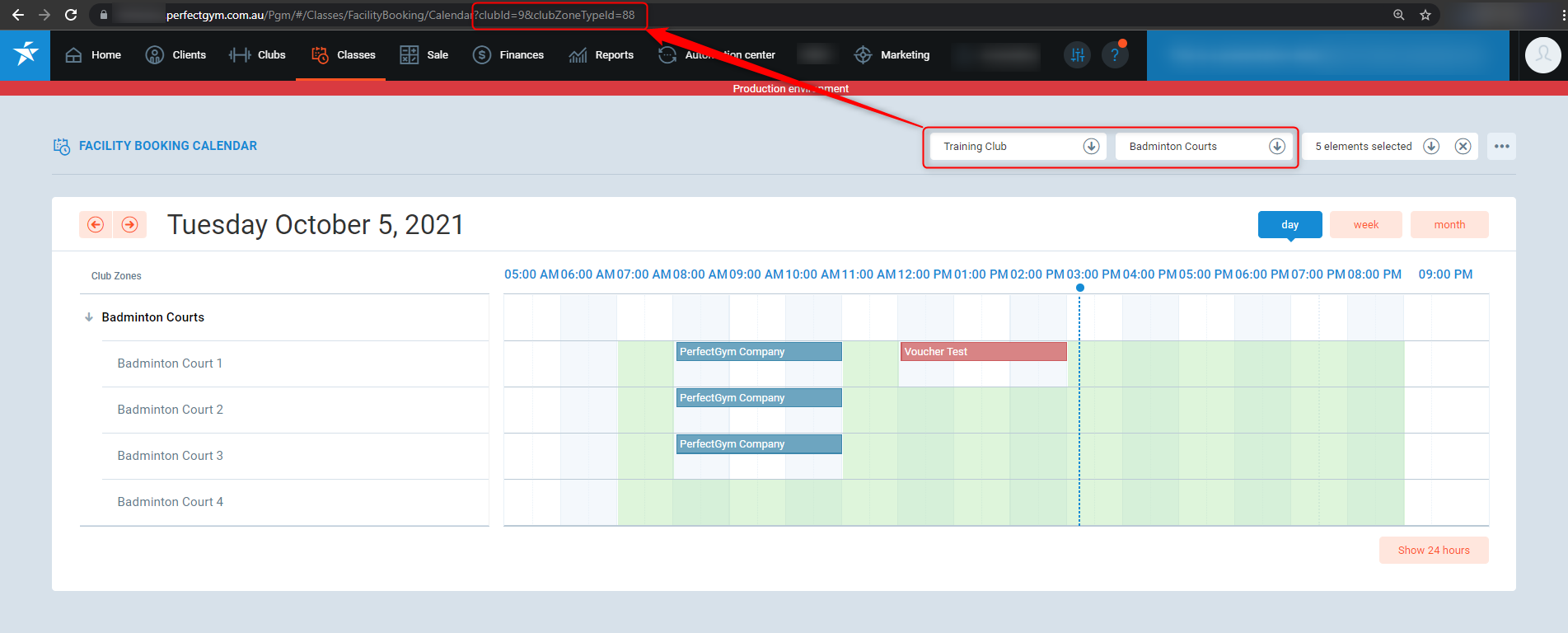The height and width of the screenshot is (633, 1568).
Task: Switch calendar to week view
Action: (1365, 225)
